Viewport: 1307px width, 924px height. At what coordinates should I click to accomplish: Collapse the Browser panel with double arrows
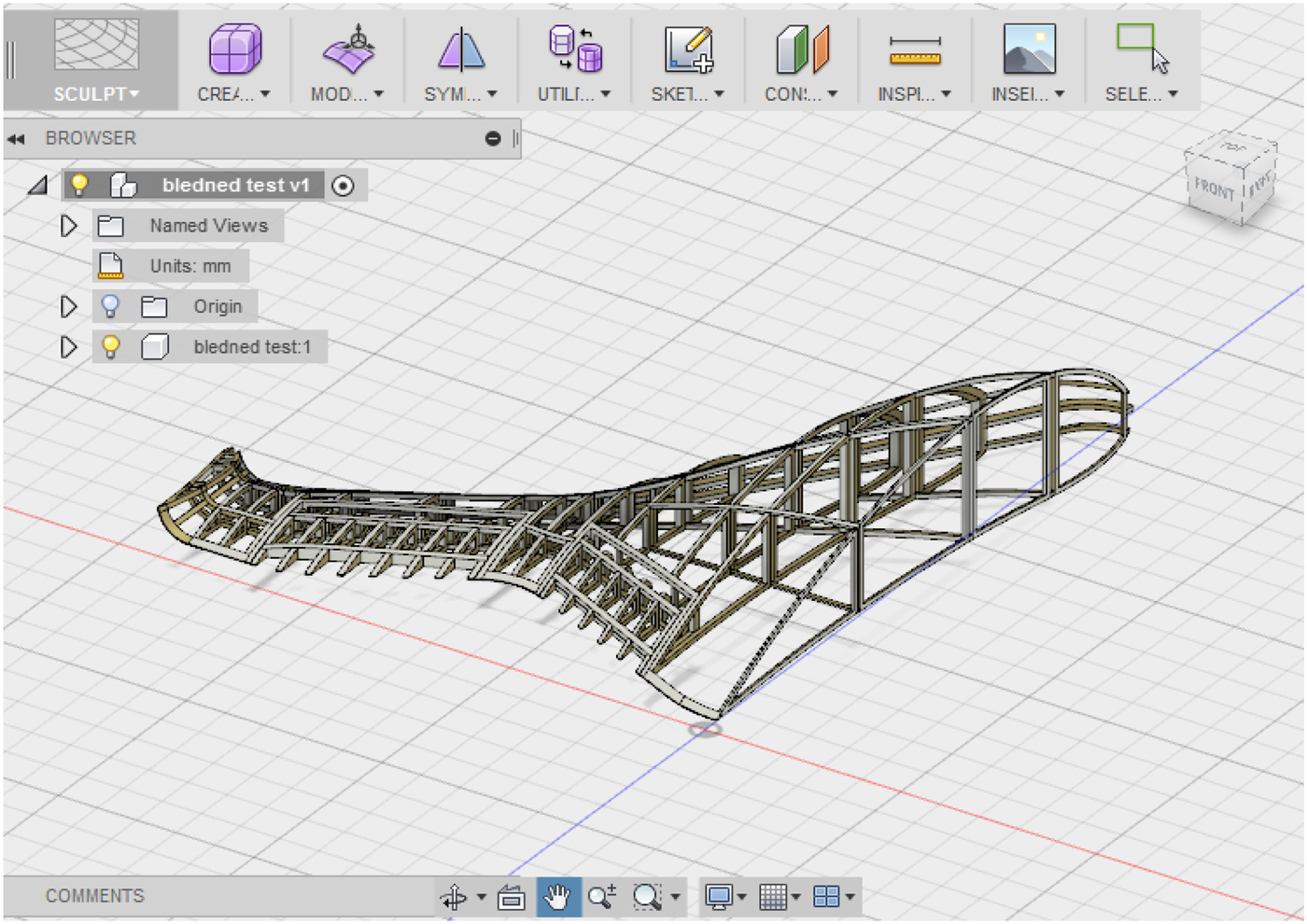pos(16,139)
